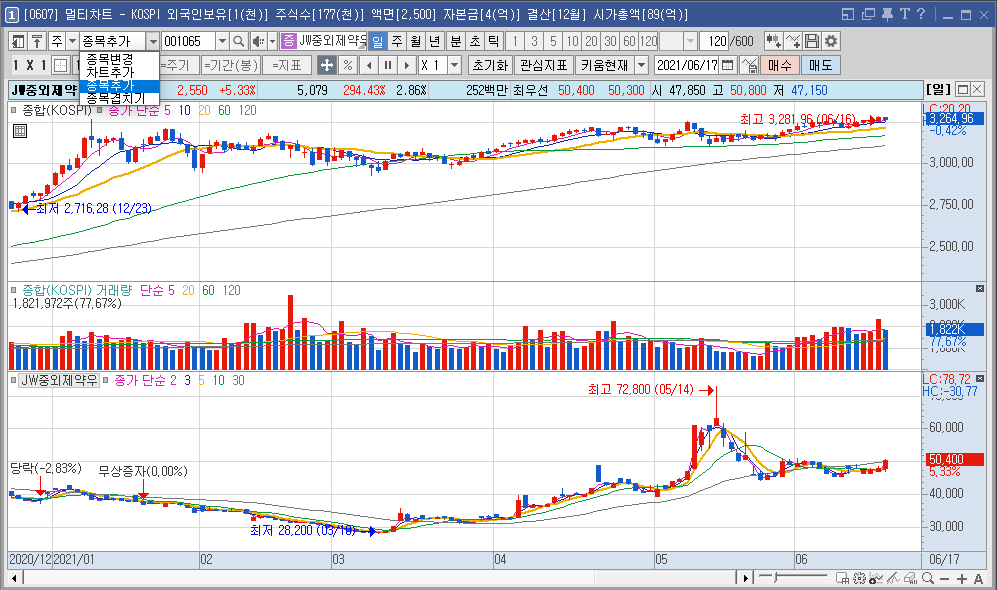This screenshot has height=590, width=997.
Task: Click the horizontal scrollbar left arrow
Action: pos(15,578)
